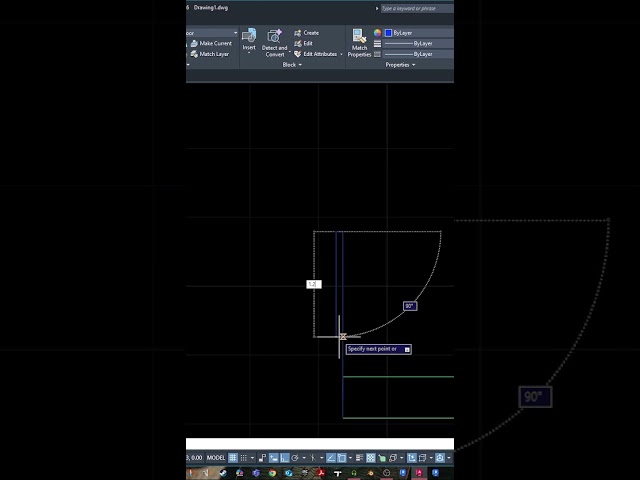Open Selection Filtering dropdown arrow
Image resolution: width=640 pixels, height=480 pixels.
click(431, 458)
